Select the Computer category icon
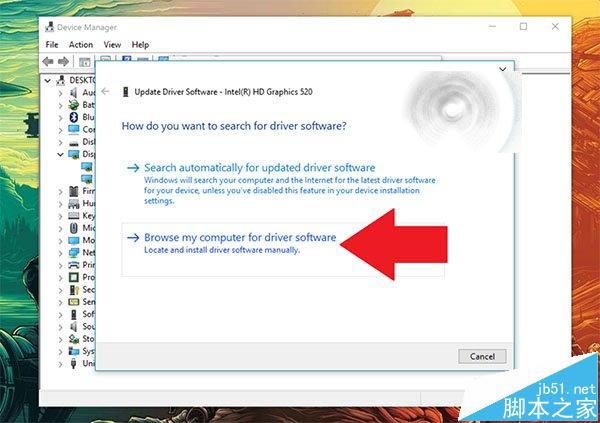 73,129
